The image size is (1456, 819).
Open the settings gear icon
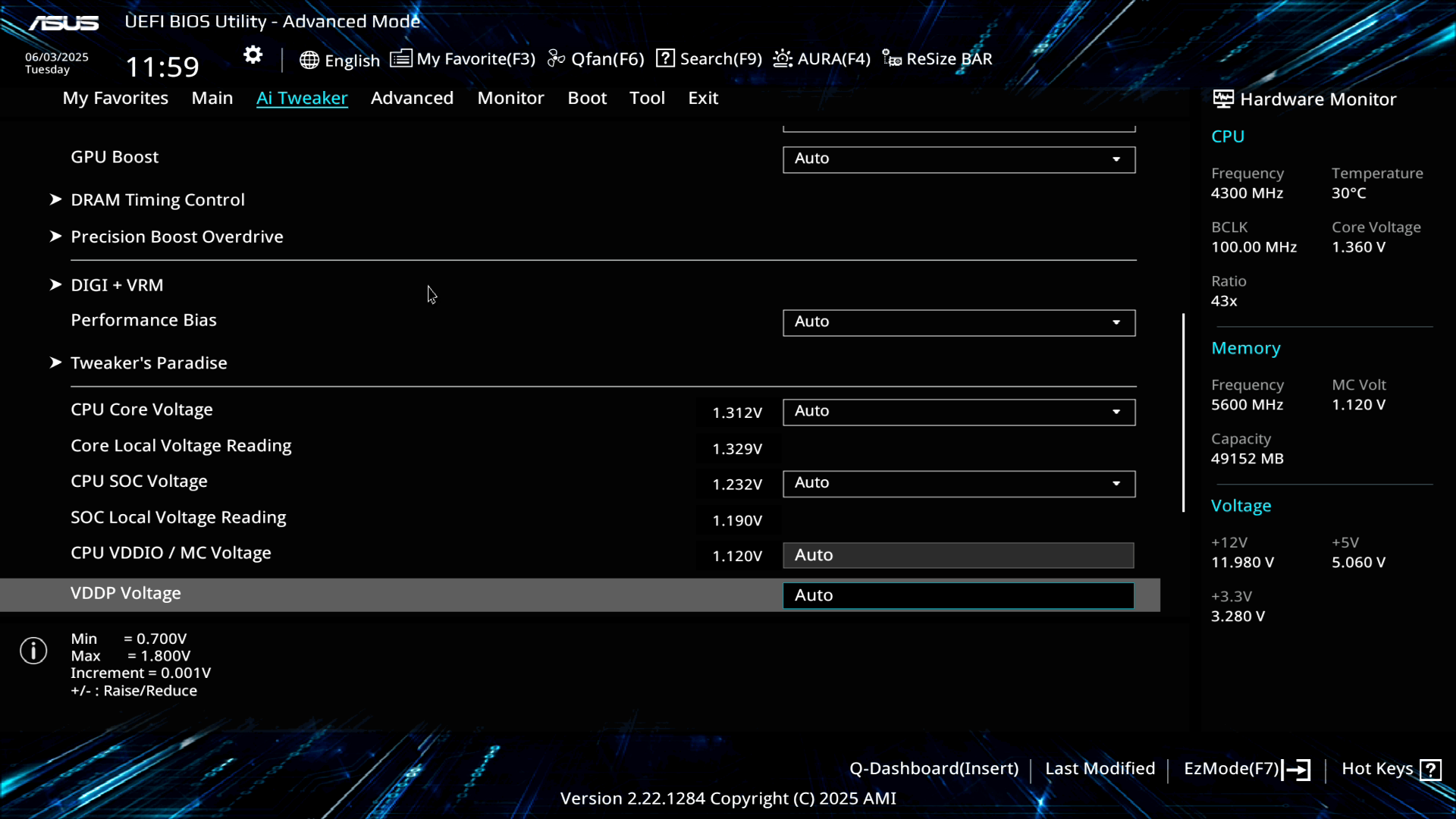pyautogui.click(x=253, y=55)
